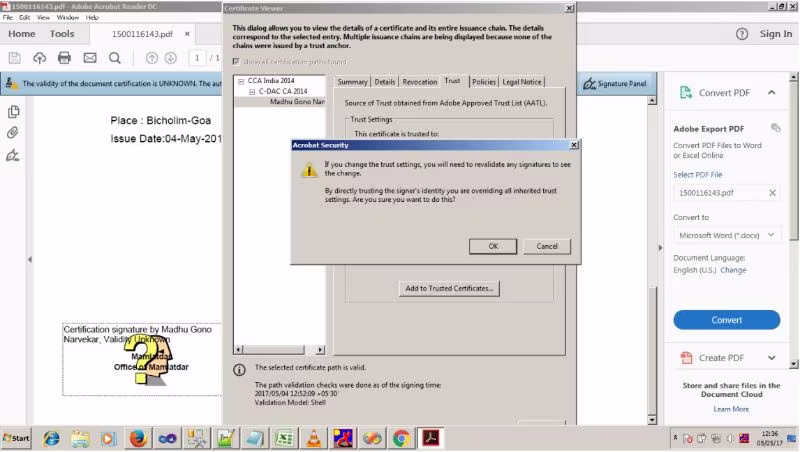Click the help question mark icon

tap(742, 34)
